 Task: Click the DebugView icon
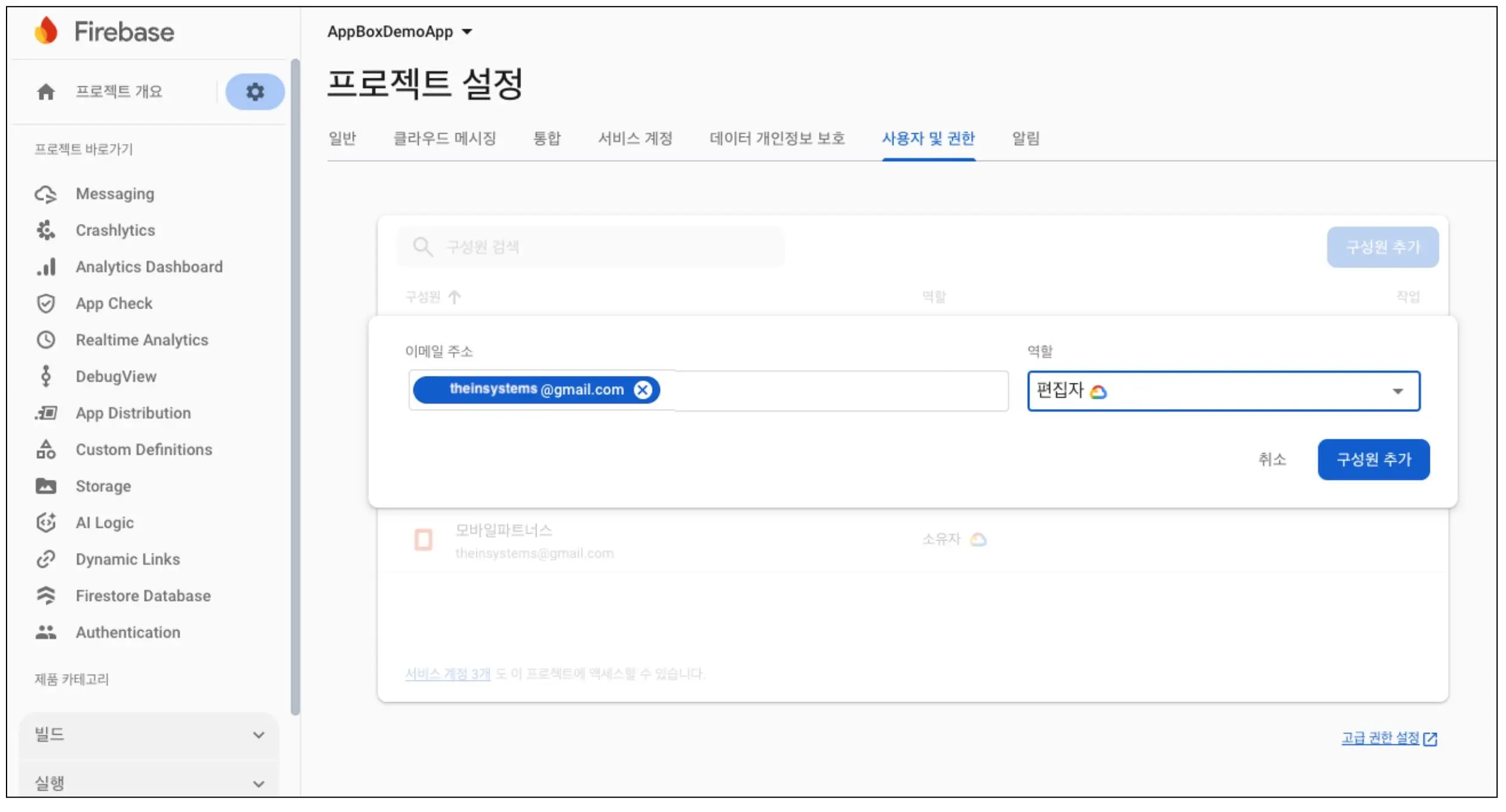[x=46, y=376]
